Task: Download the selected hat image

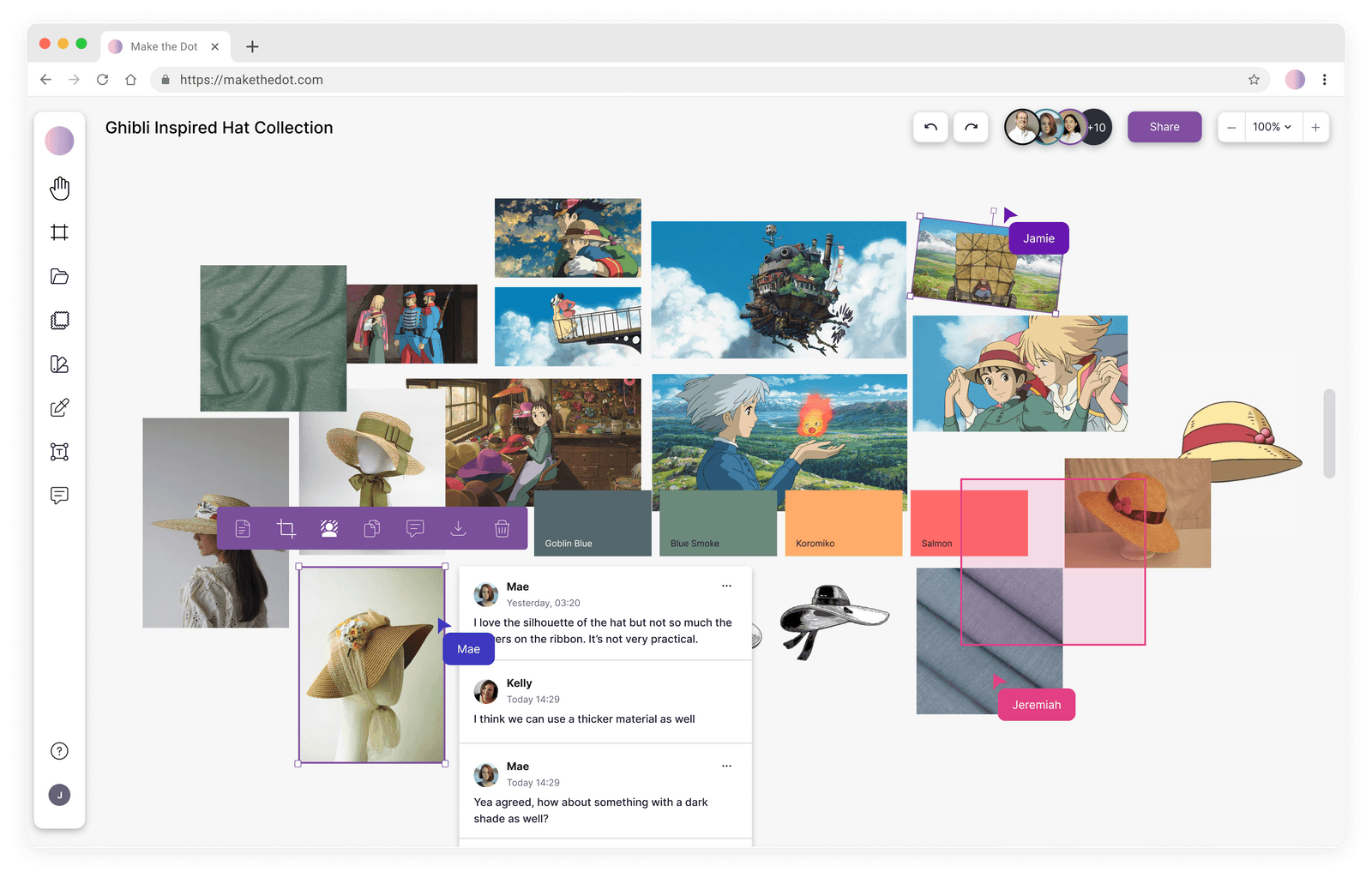Action: 459,528
